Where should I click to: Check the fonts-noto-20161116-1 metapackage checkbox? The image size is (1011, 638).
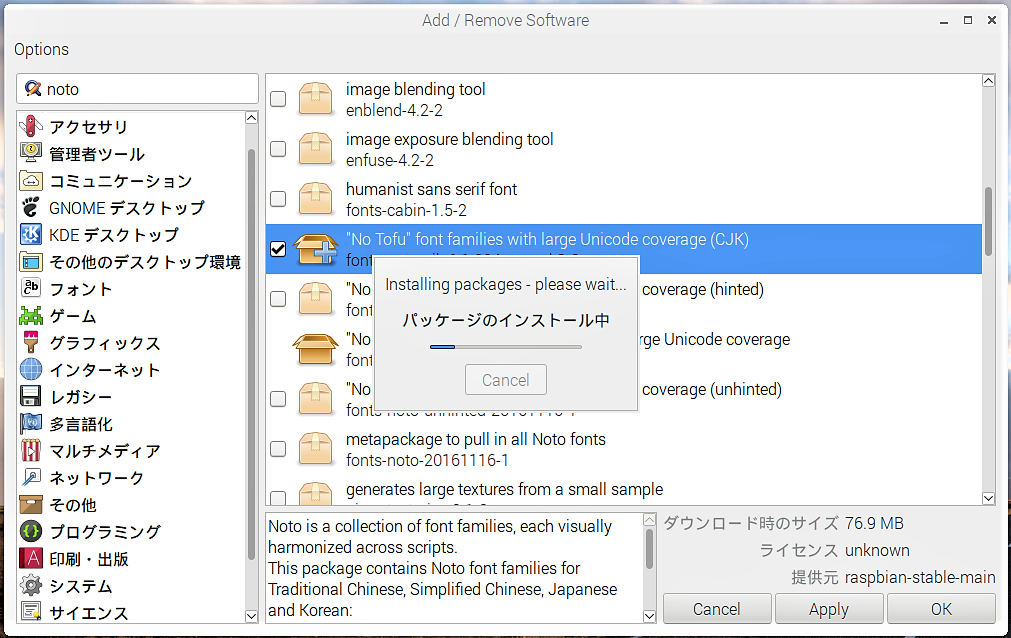click(278, 449)
